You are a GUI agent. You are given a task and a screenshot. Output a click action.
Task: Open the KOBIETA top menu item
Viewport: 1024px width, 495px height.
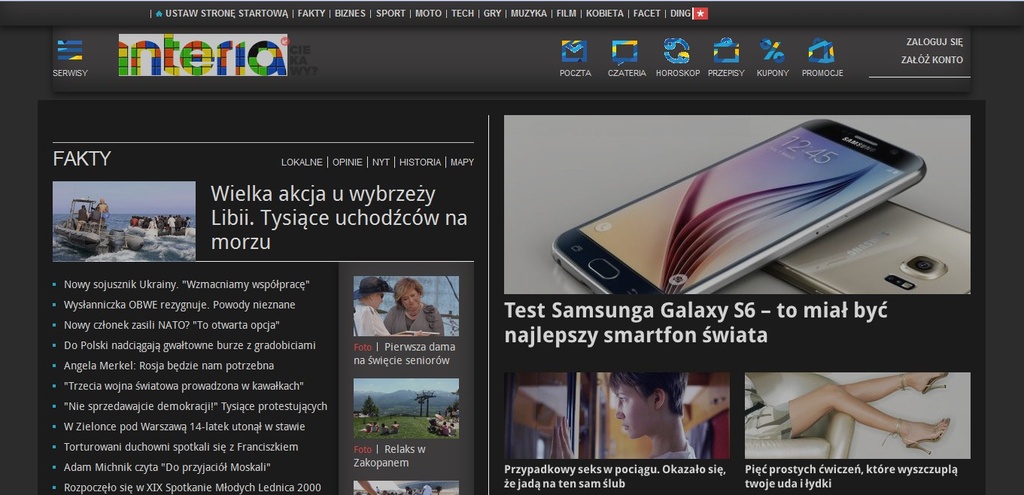pyautogui.click(x=605, y=13)
